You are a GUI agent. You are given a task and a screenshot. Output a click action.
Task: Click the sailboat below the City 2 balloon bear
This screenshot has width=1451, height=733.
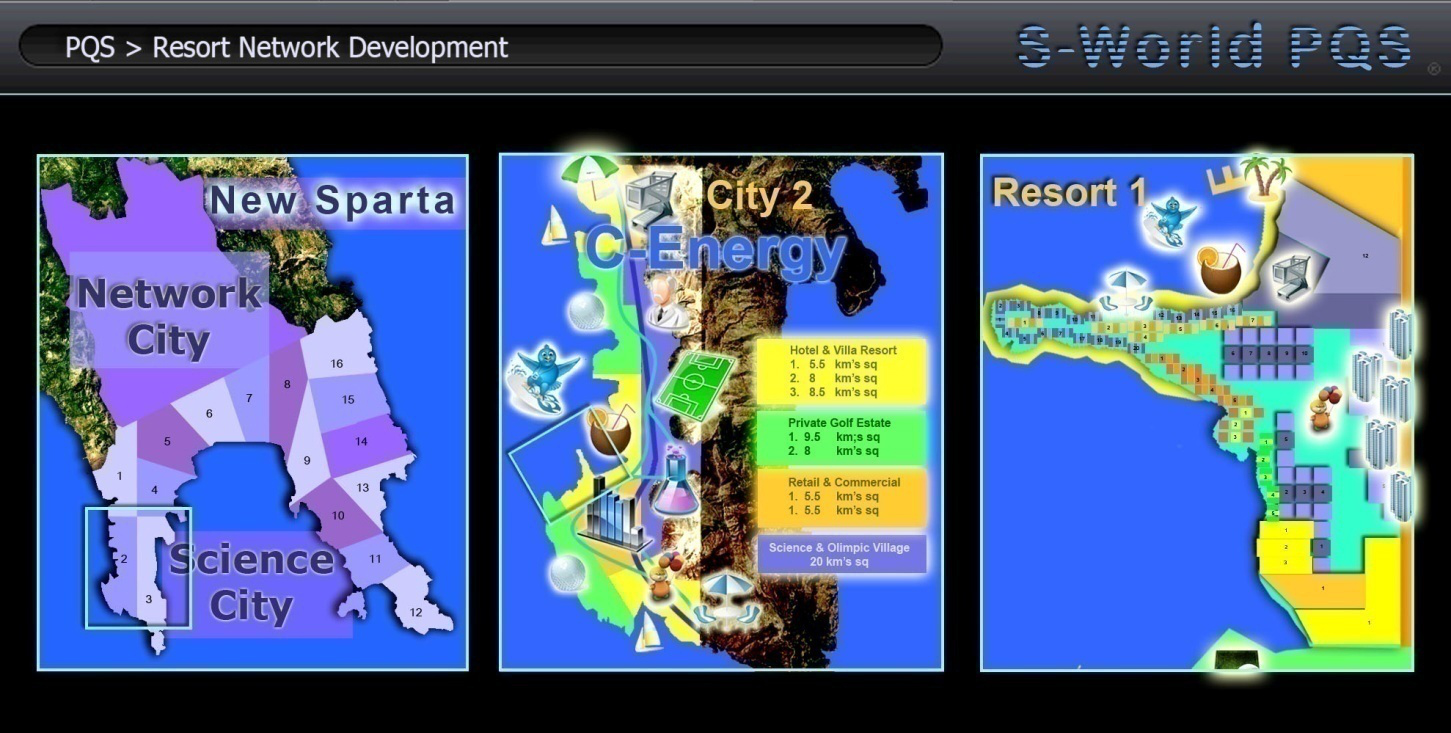pos(648,631)
